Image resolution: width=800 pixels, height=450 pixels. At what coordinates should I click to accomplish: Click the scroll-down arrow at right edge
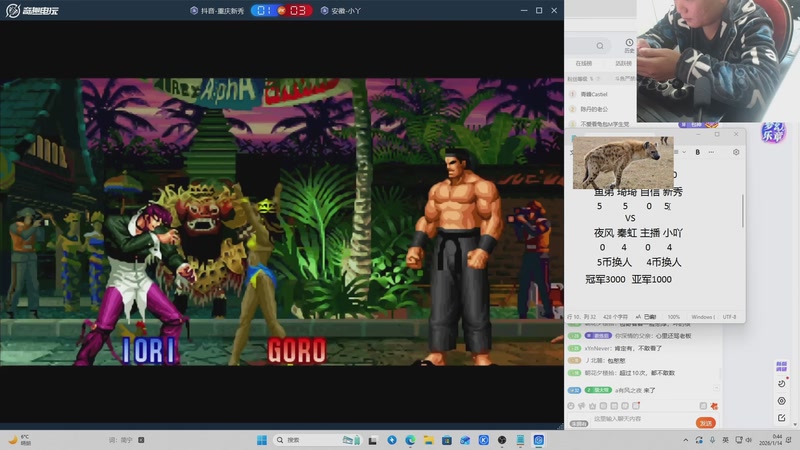794,424
